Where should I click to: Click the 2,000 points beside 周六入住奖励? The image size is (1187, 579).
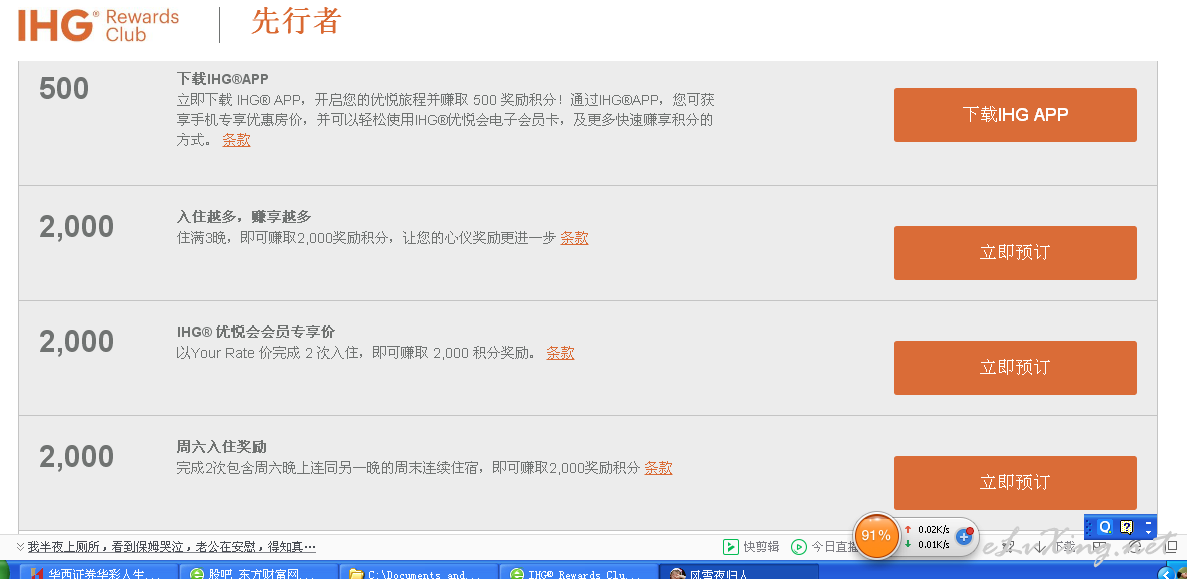pyautogui.click(x=76, y=456)
